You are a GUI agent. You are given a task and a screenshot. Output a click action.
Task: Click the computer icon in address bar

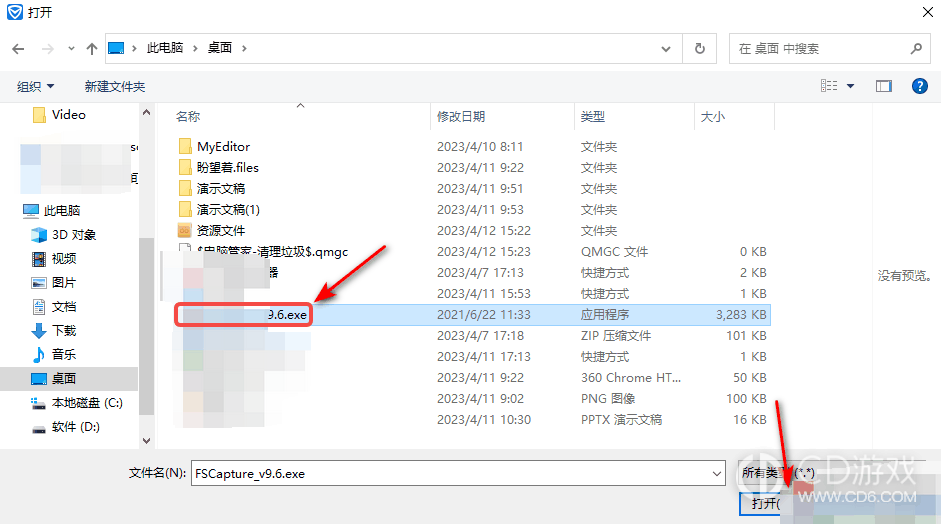(x=116, y=48)
